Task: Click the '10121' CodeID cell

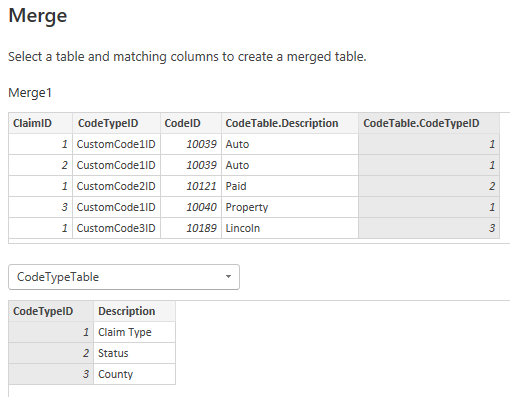Action: [191, 186]
